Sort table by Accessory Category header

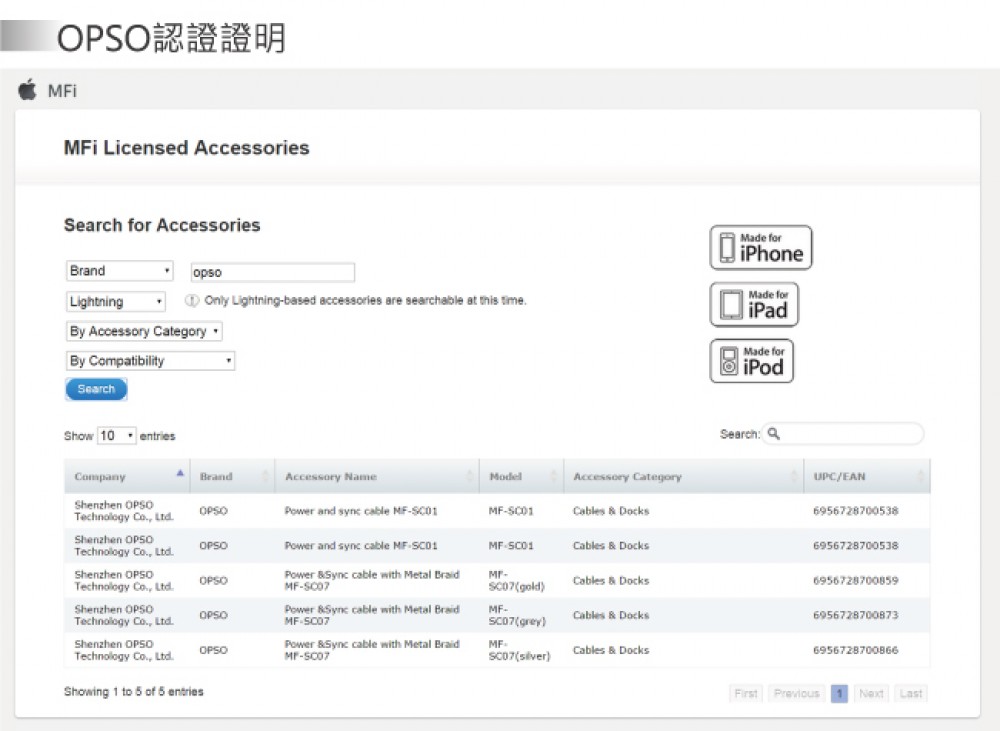click(684, 476)
